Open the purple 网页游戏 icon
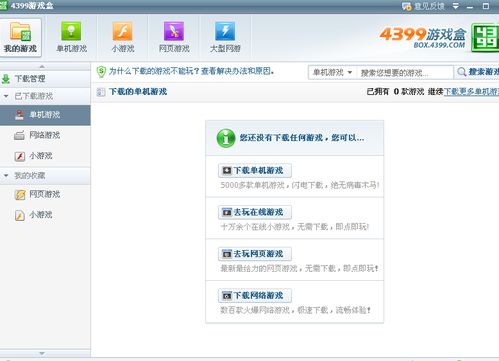The height and width of the screenshot is (361, 499). pos(174,31)
